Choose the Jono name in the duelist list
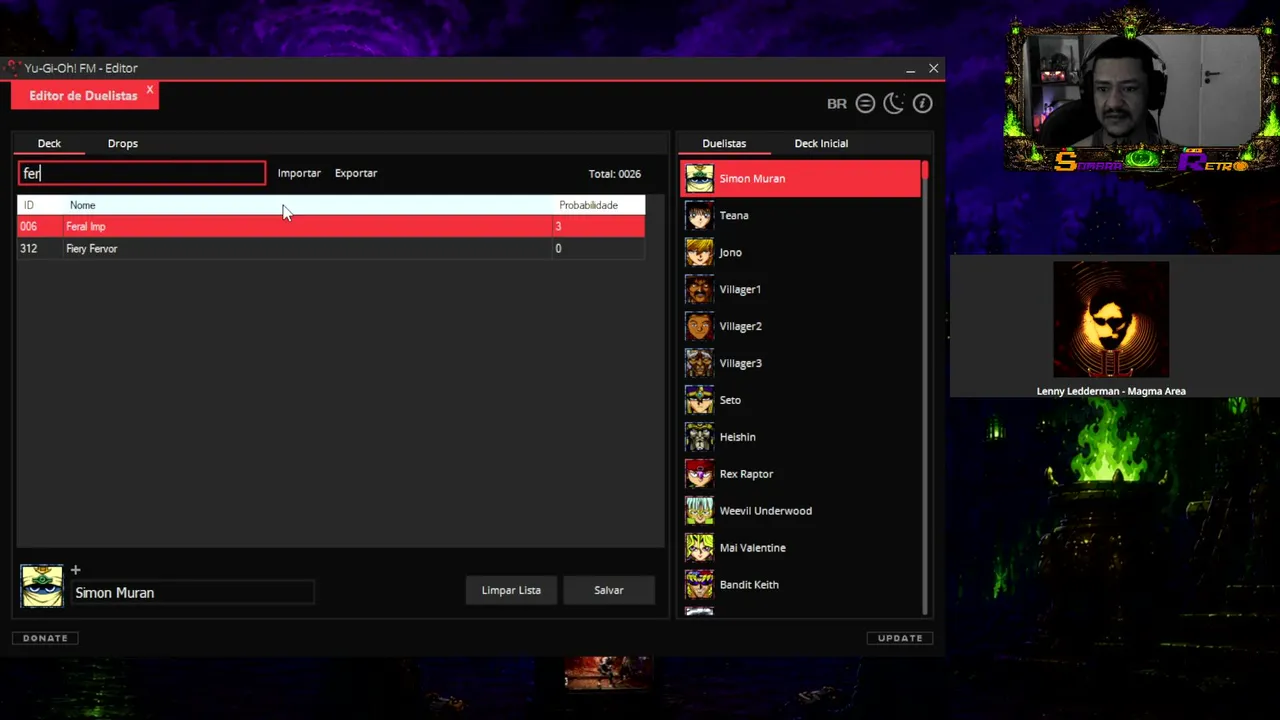Image resolution: width=1280 pixels, height=720 pixels. click(x=730, y=253)
